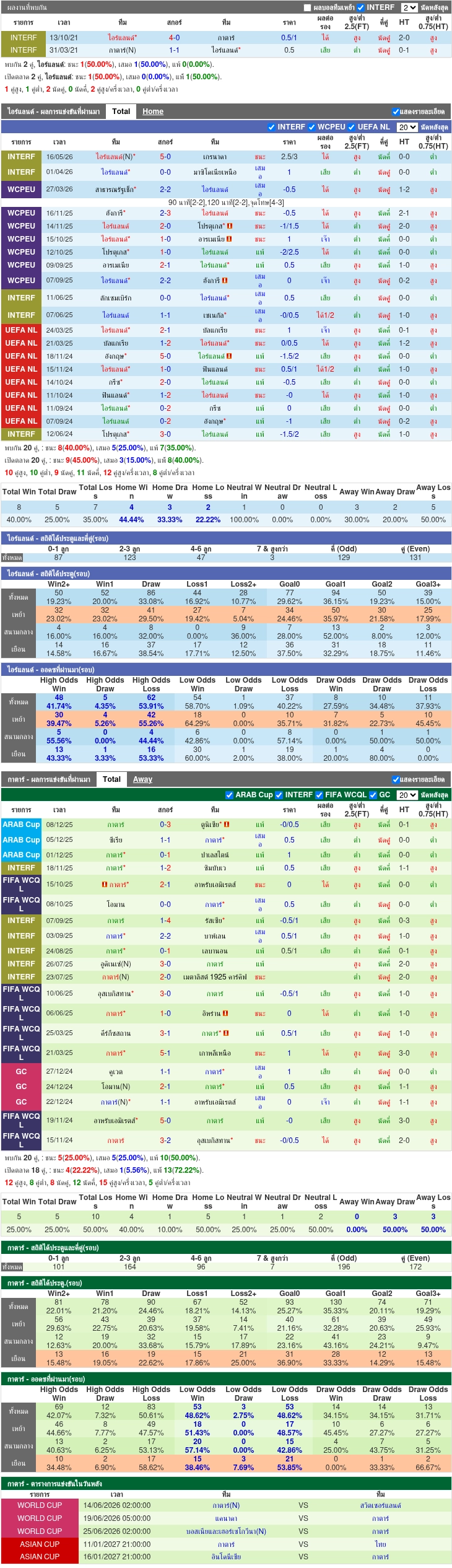Open สวิตเซอร์แลนด์ team link in World Cup fixtures
The image size is (452, 1568).
coord(381,1505)
